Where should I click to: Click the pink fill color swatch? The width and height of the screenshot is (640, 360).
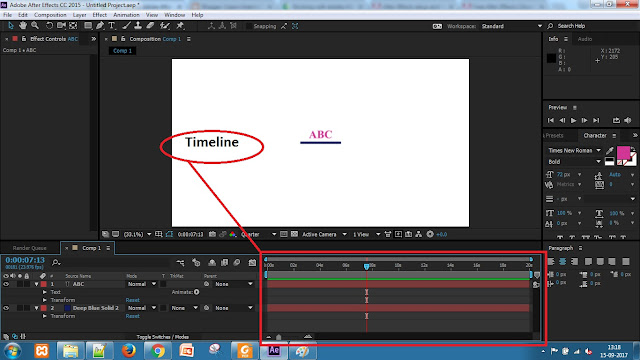pyautogui.click(x=623, y=153)
